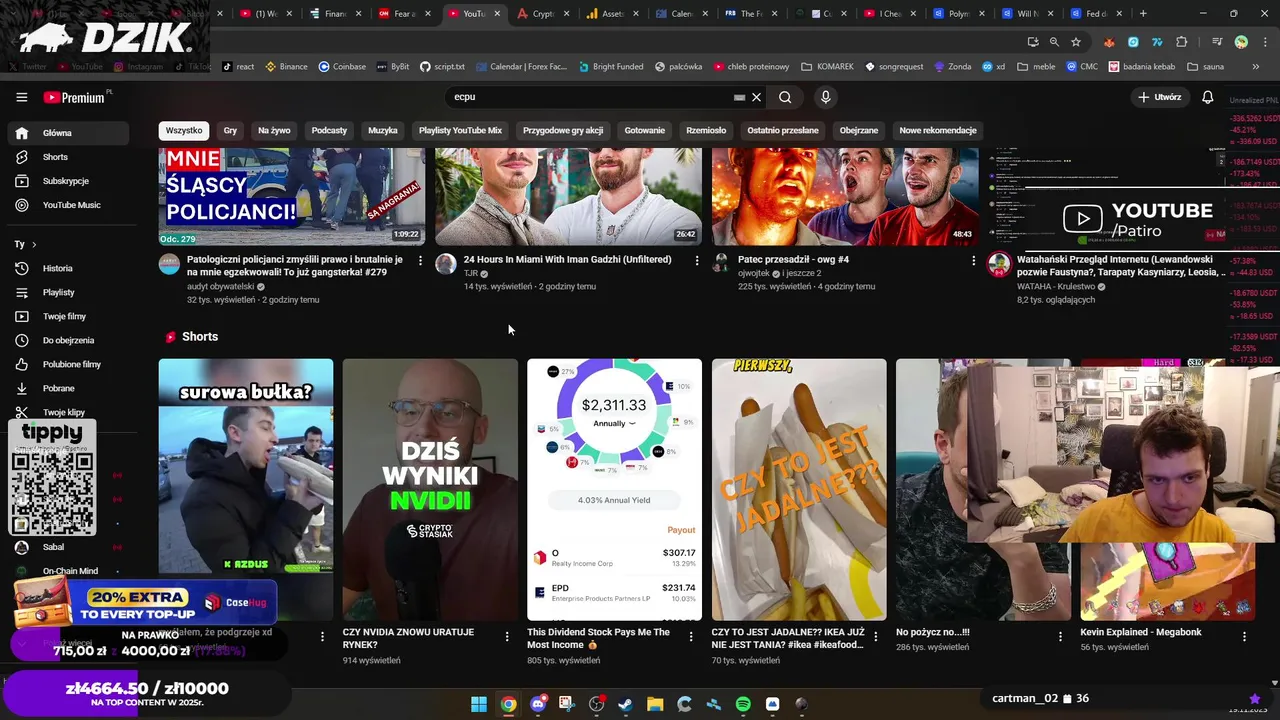Image resolution: width=1280 pixels, height=720 pixels.
Task: Select the Podcasty filter chip
Action: [x=329, y=130]
